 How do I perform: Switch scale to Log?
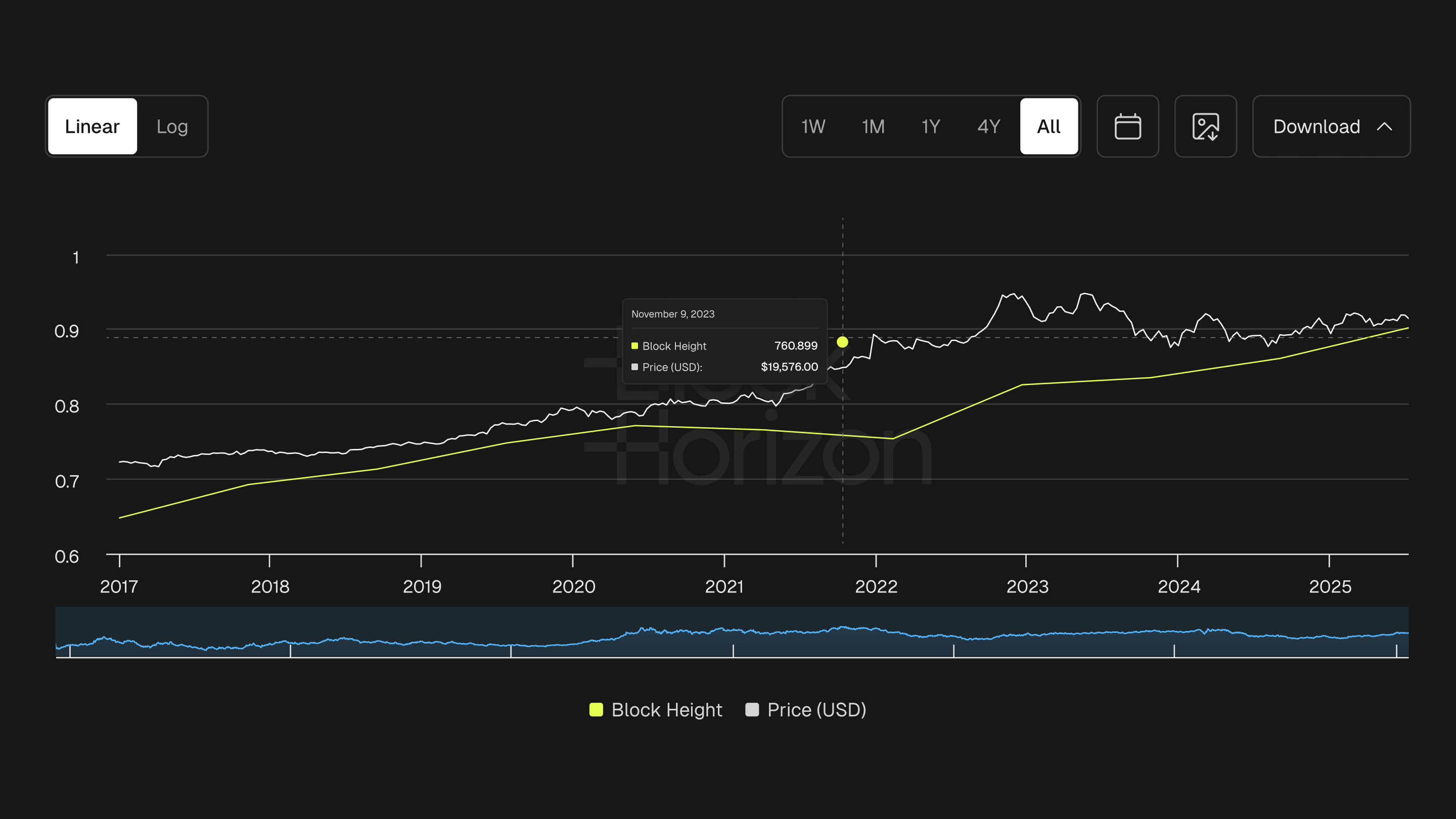172,126
